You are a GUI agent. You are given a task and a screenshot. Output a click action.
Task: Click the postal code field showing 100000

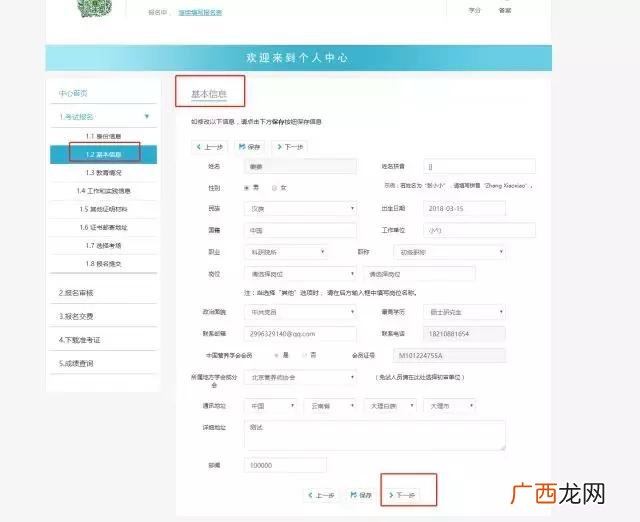pos(285,465)
